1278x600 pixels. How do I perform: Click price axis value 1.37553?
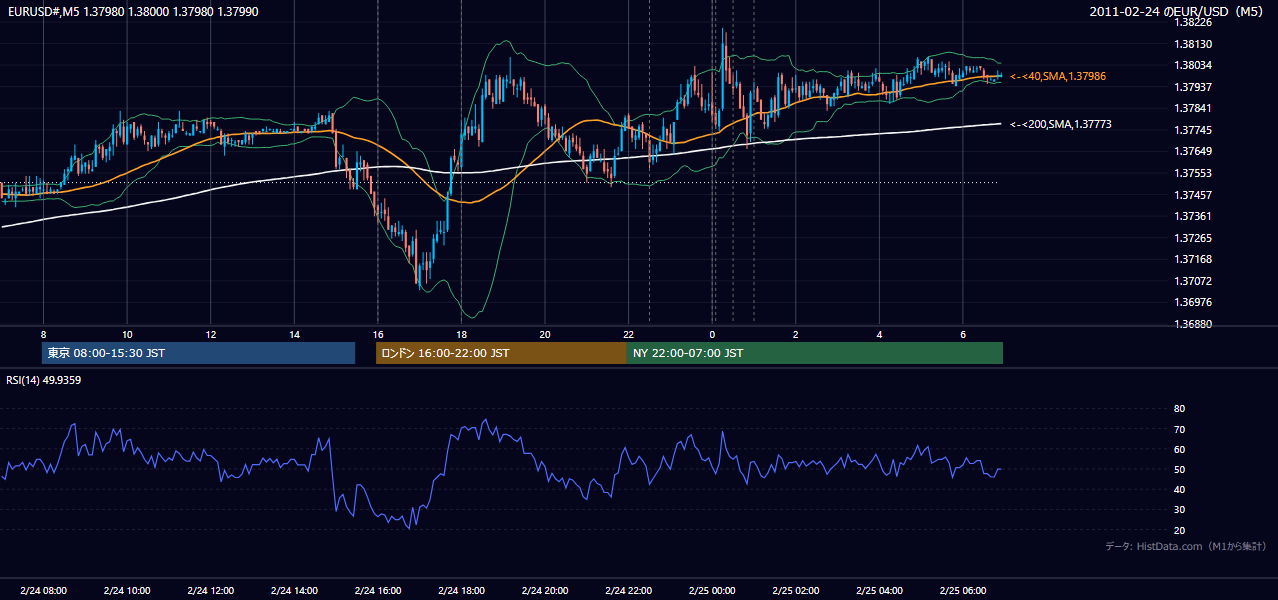coord(1192,173)
